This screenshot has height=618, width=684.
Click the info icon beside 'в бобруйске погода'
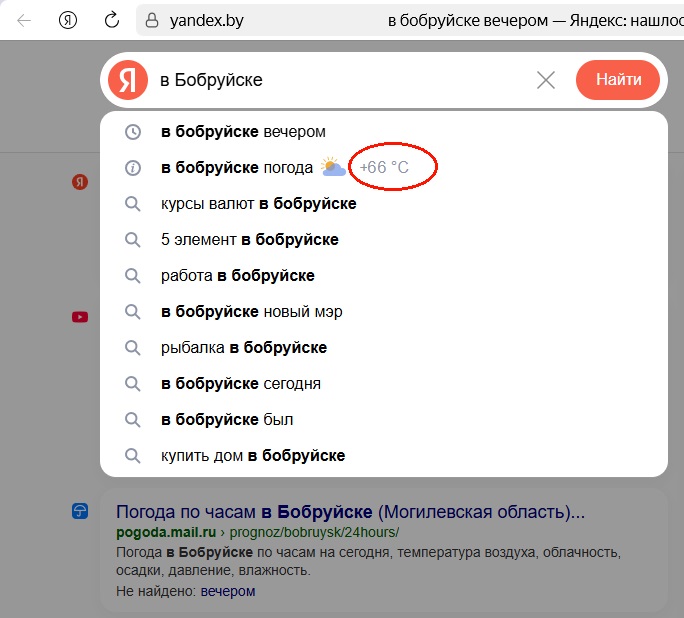tap(132, 168)
